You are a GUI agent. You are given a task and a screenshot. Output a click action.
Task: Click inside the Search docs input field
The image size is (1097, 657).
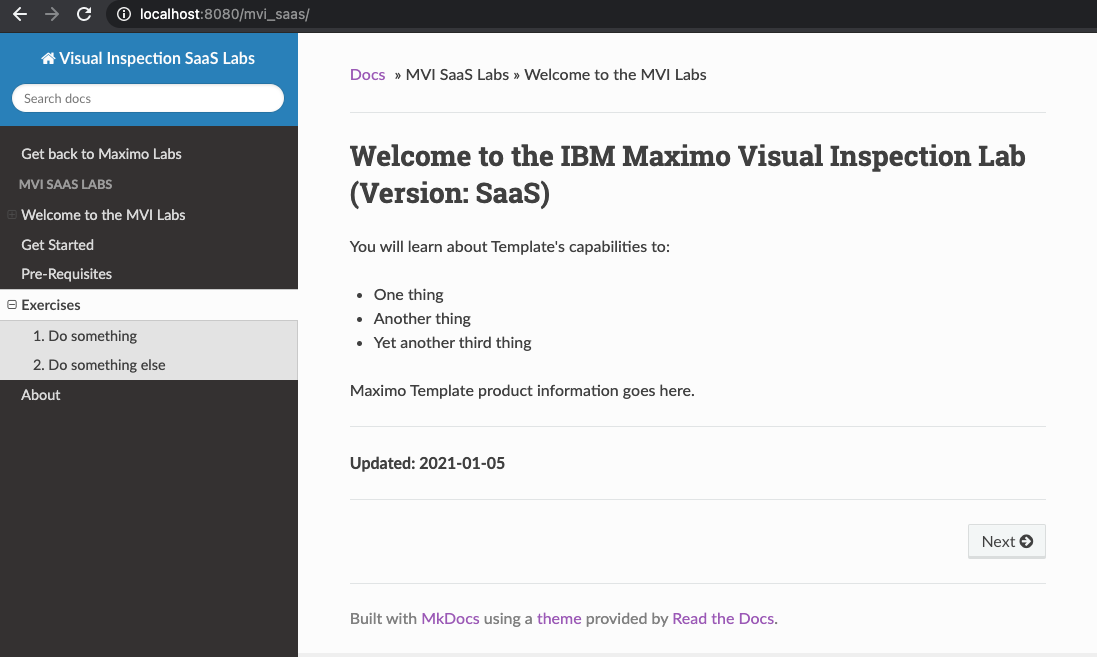[148, 98]
